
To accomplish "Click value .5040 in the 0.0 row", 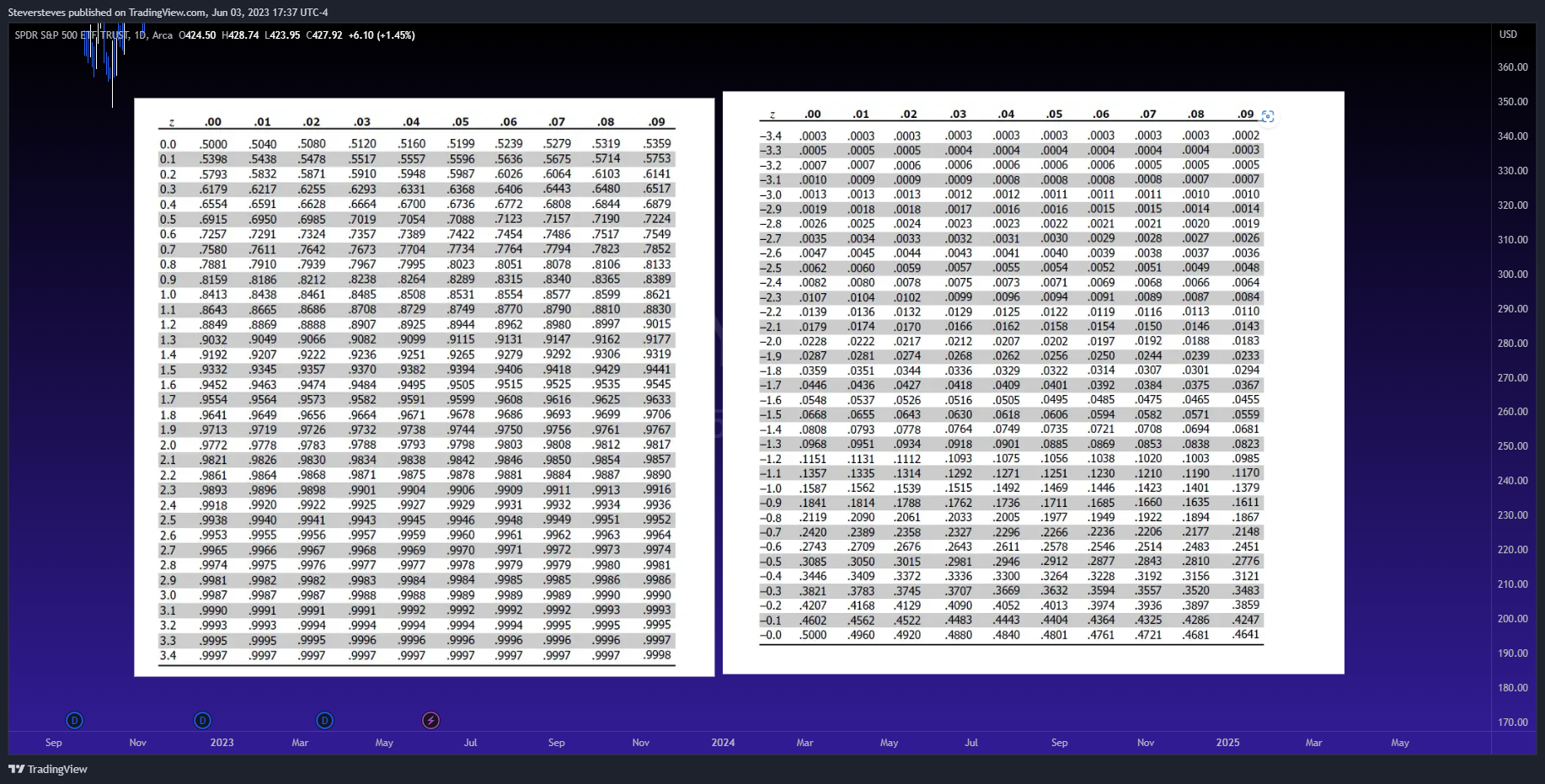I will tap(263, 145).
